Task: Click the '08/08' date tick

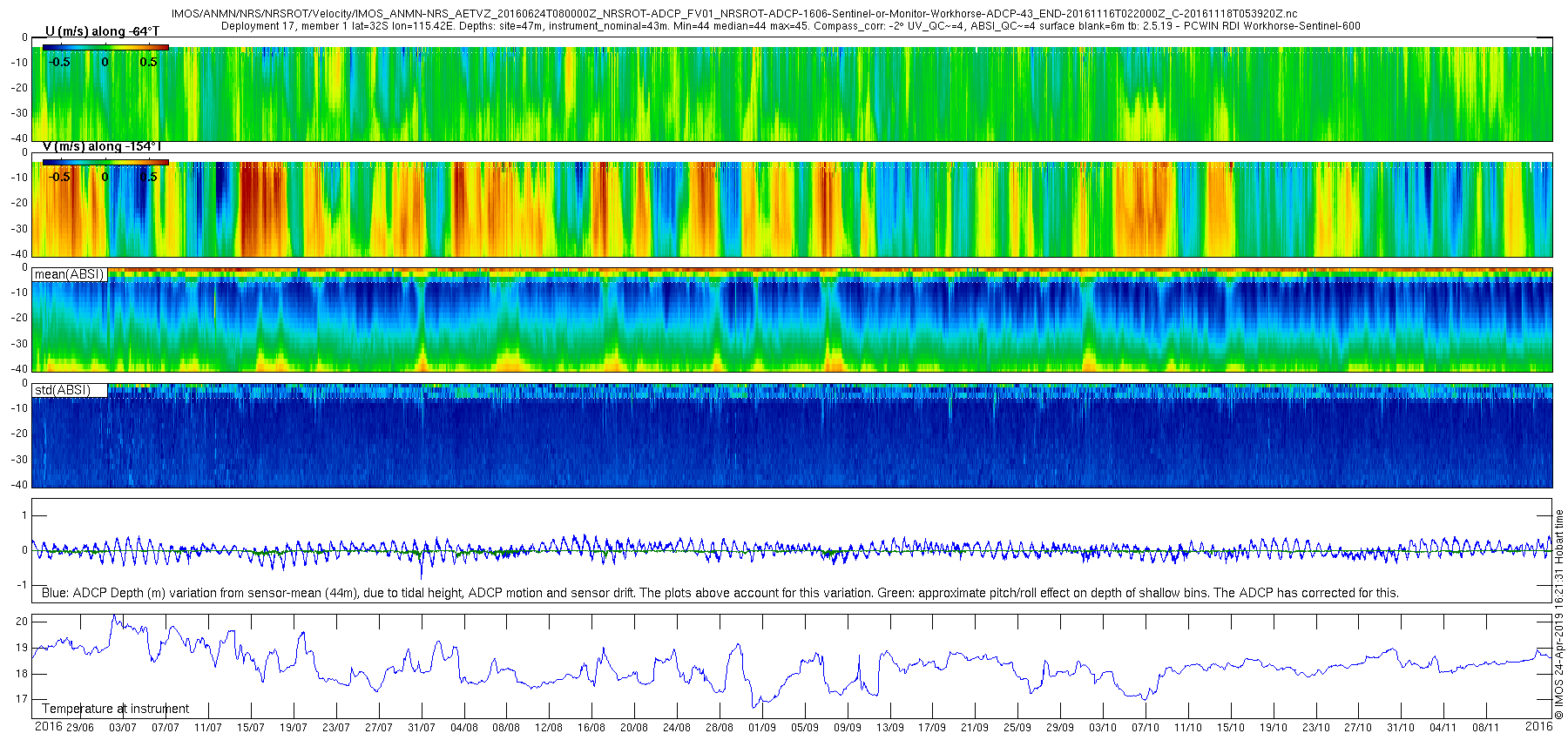Action: coord(505,728)
